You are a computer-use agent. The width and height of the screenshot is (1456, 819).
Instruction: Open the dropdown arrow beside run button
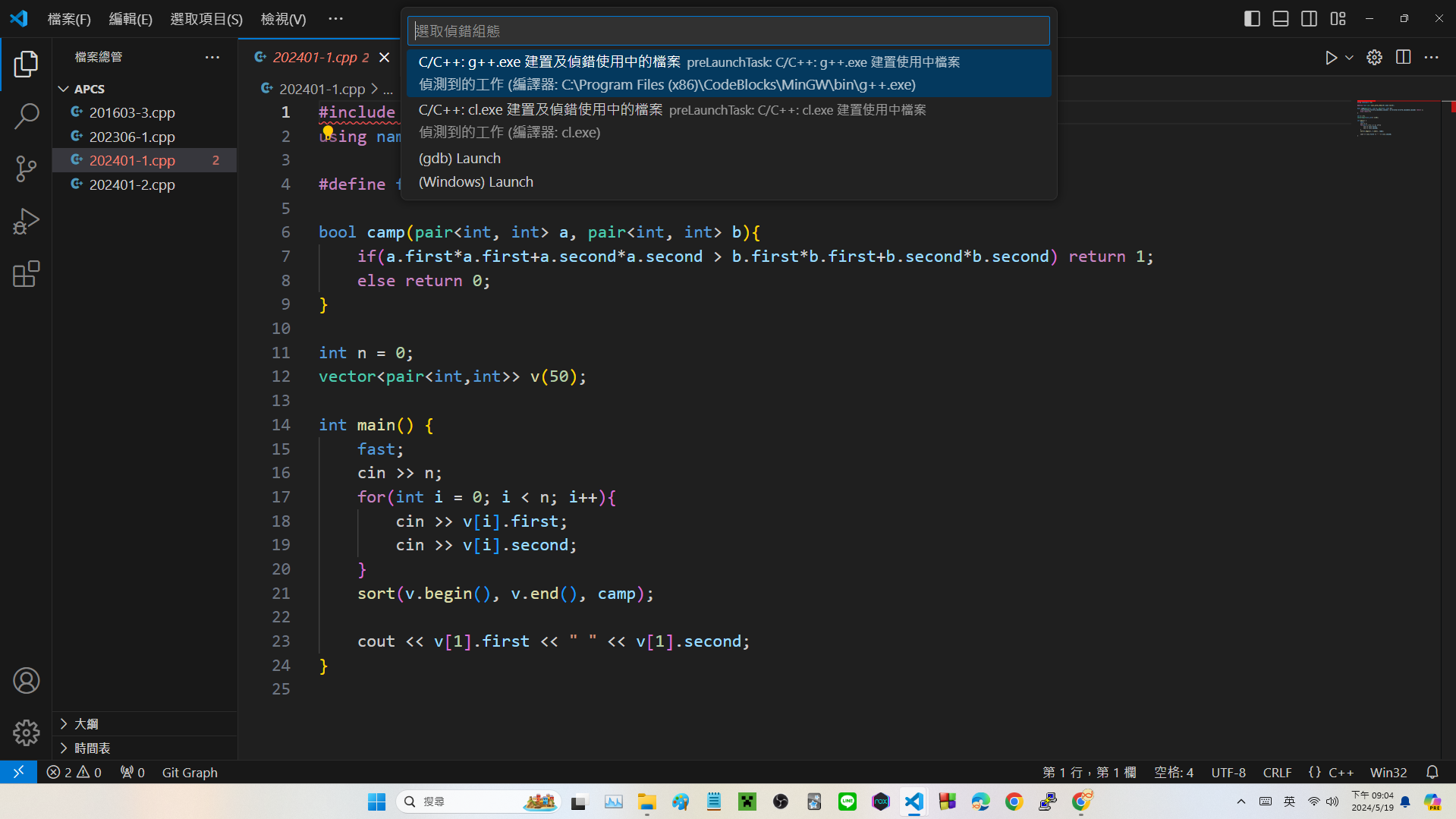[1349, 58]
